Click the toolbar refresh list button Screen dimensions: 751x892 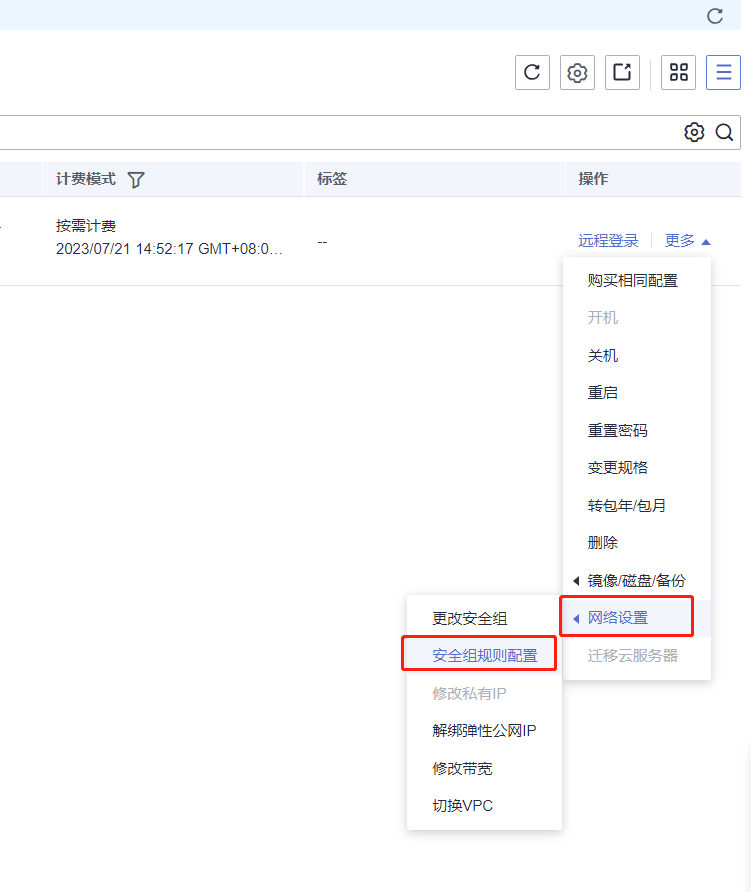pos(532,72)
